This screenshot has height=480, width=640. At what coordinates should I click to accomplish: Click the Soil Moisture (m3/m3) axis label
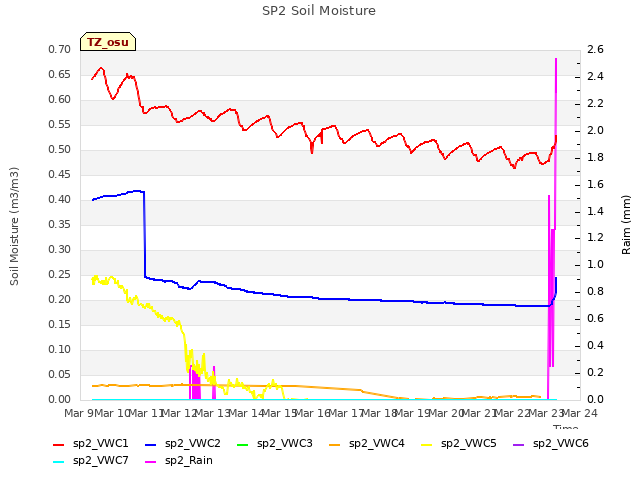(14, 226)
